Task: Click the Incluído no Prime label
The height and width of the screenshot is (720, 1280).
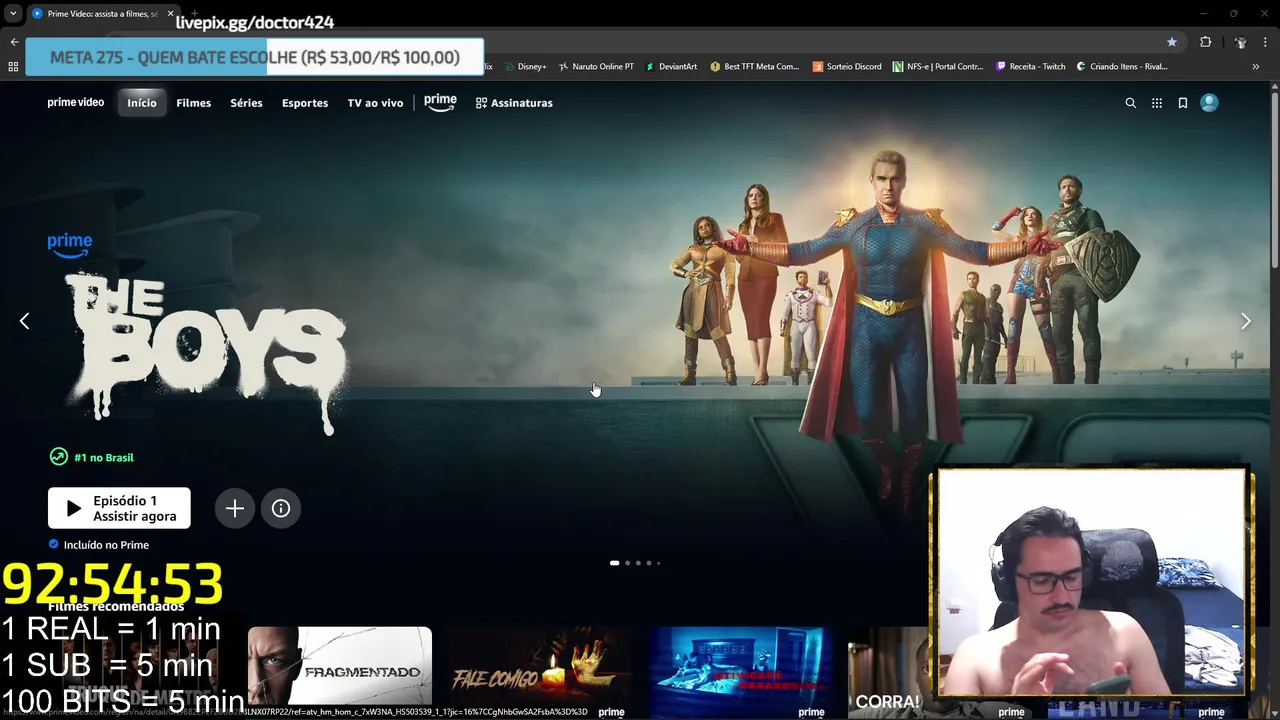Action: (99, 545)
